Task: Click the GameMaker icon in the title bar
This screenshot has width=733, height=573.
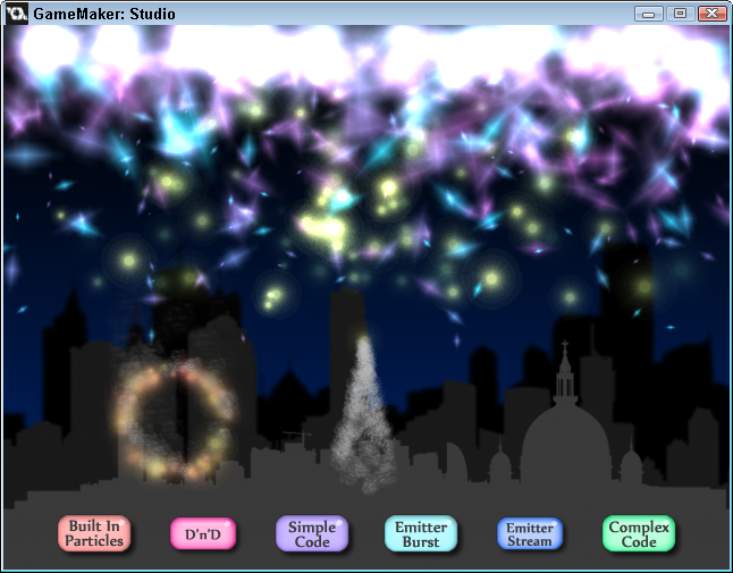Action: pyautogui.click(x=17, y=14)
